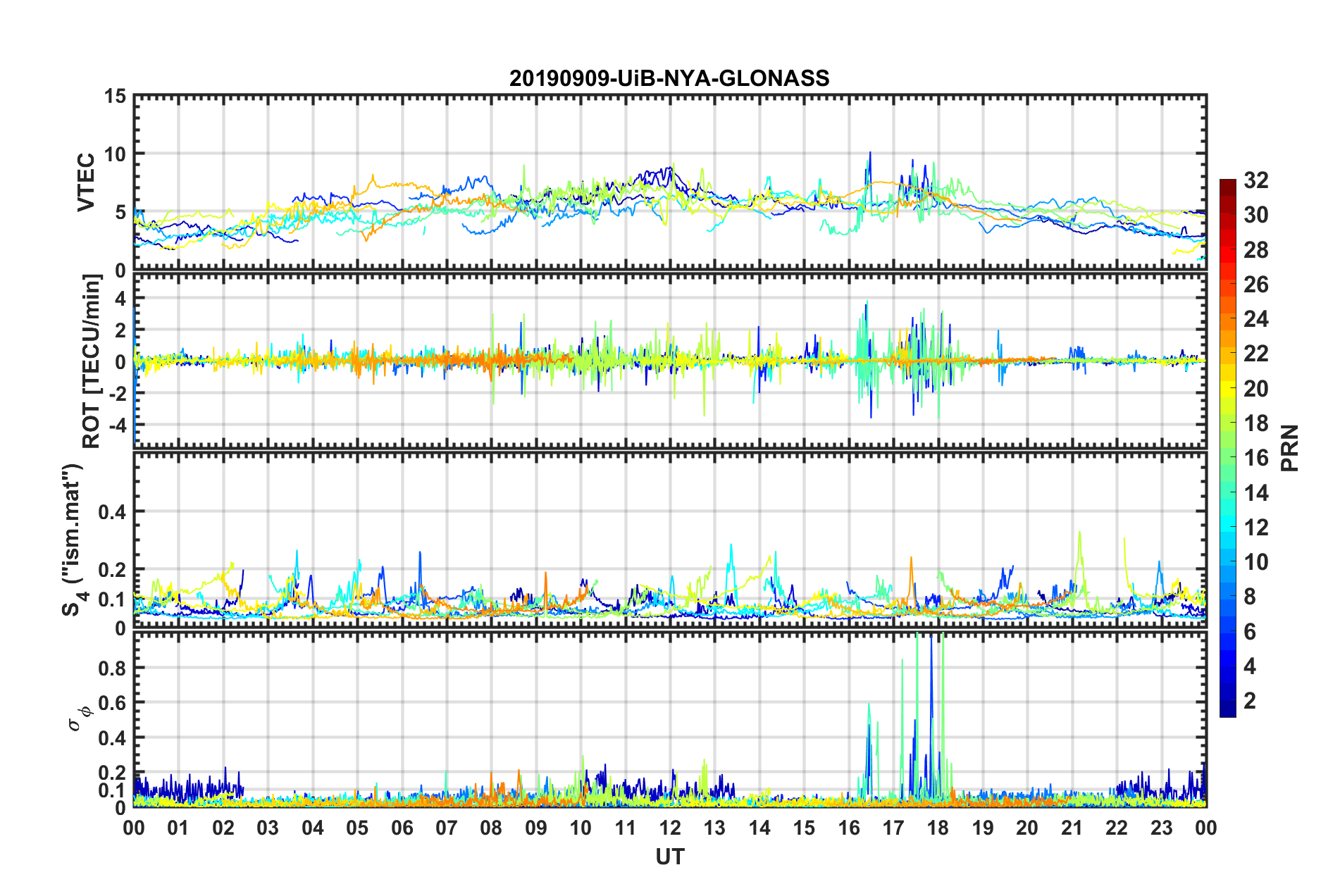The height and width of the screenshot is (896, 1340).
Task: Select the UT axis tick label "09"
Action: coord(536,828)
